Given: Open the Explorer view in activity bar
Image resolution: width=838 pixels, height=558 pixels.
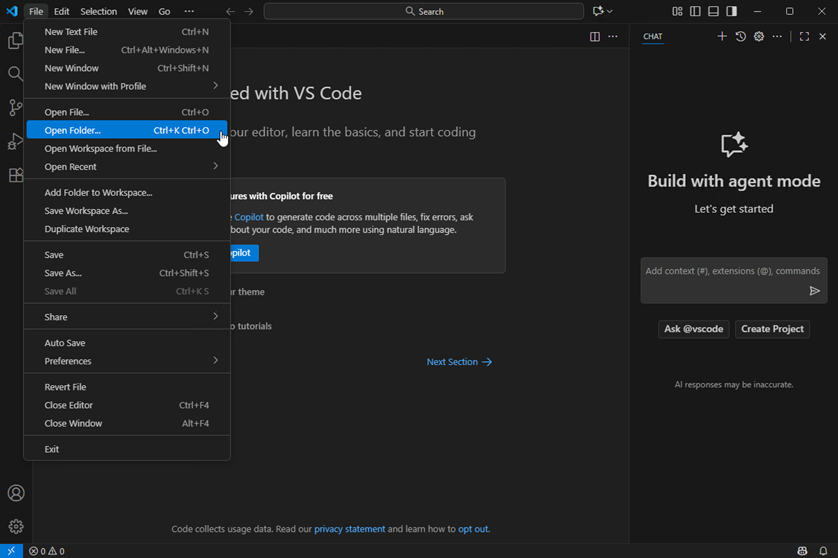Looking at the screenshot, I should click(x=15, y=41).
